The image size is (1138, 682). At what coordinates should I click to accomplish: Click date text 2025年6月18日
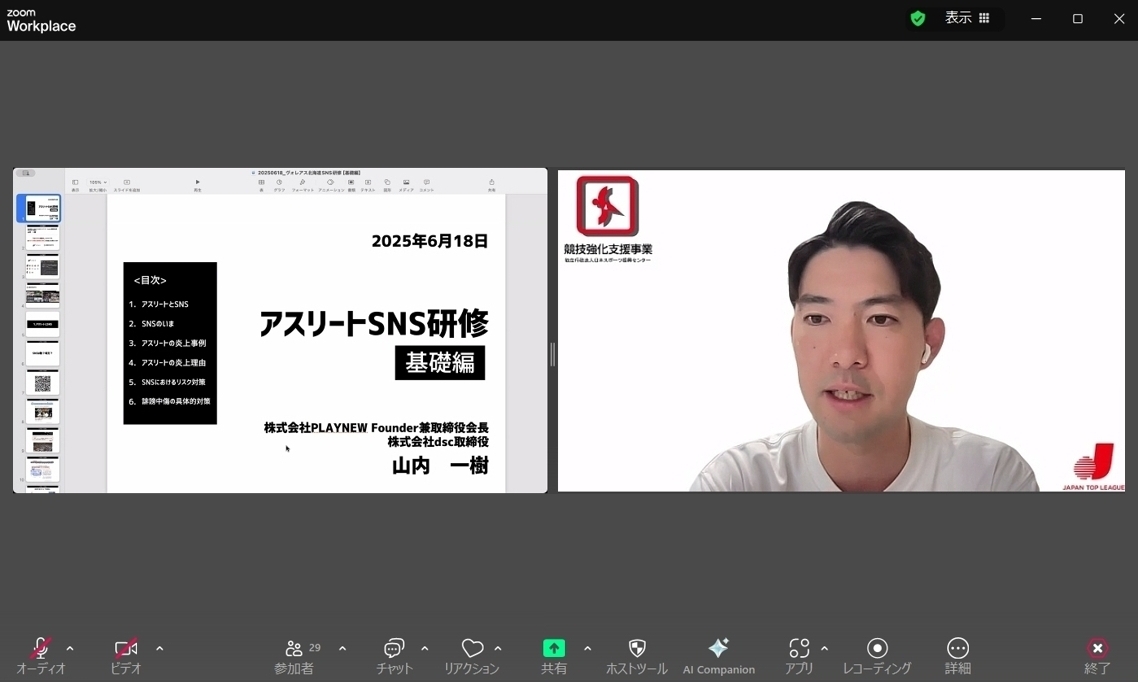[430, 241]
